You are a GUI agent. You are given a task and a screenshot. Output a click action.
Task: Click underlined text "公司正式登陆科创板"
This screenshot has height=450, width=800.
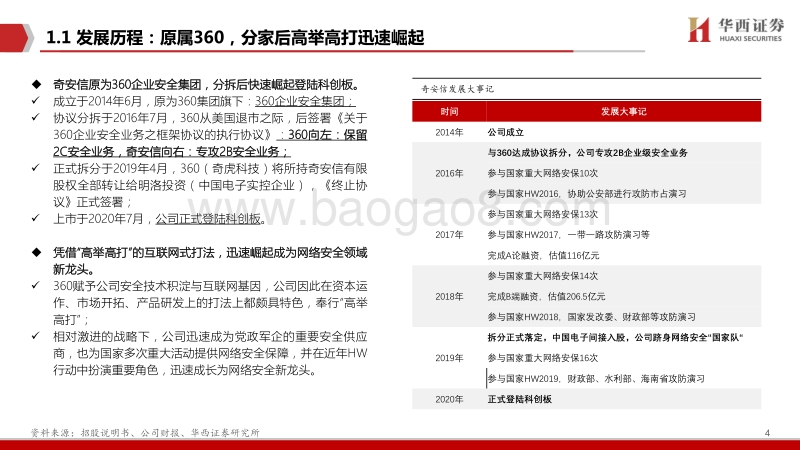click(208, 219)
